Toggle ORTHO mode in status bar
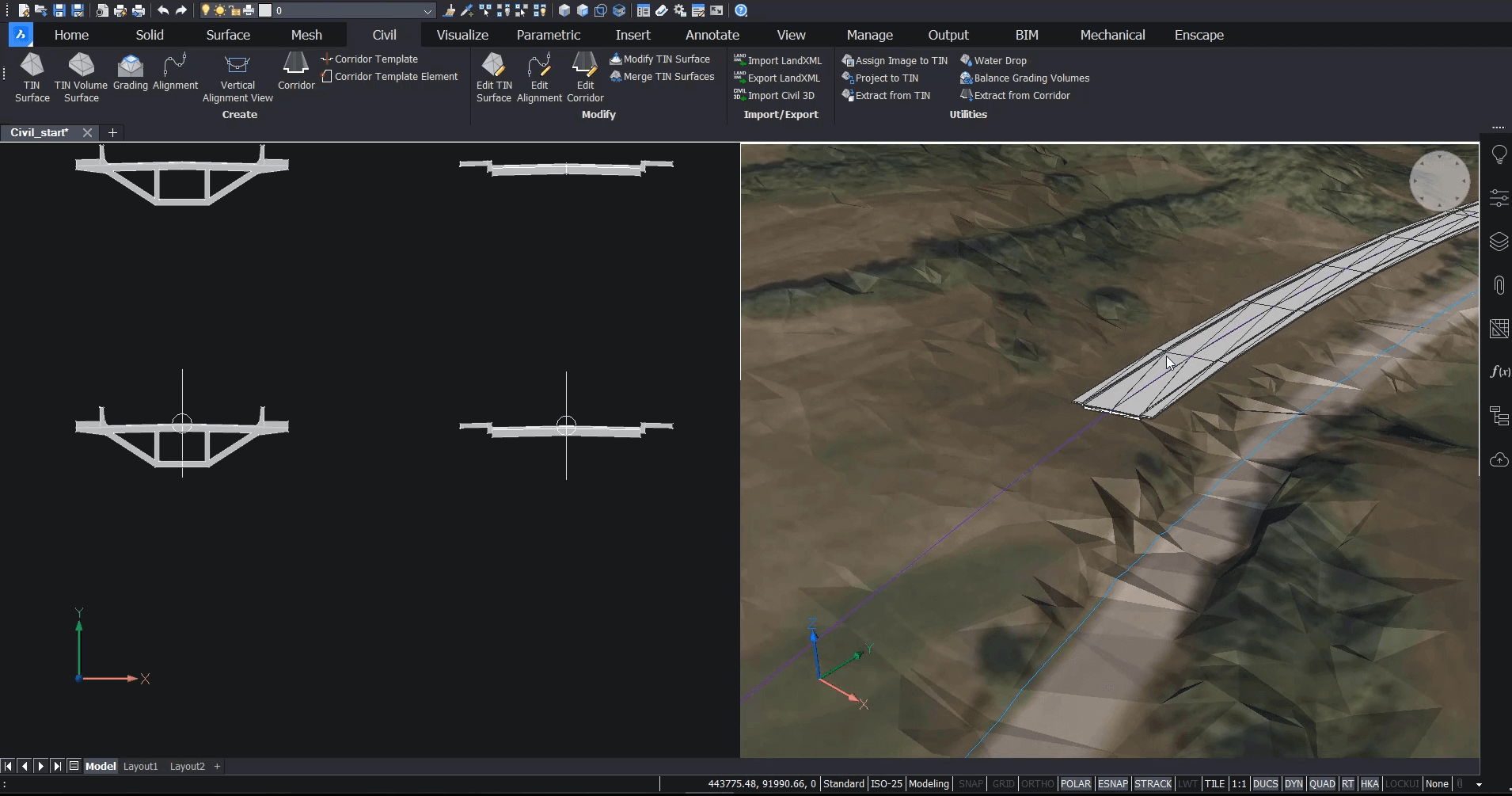The height and width of the screenshot is (796, 1512). click(1036, 783)
